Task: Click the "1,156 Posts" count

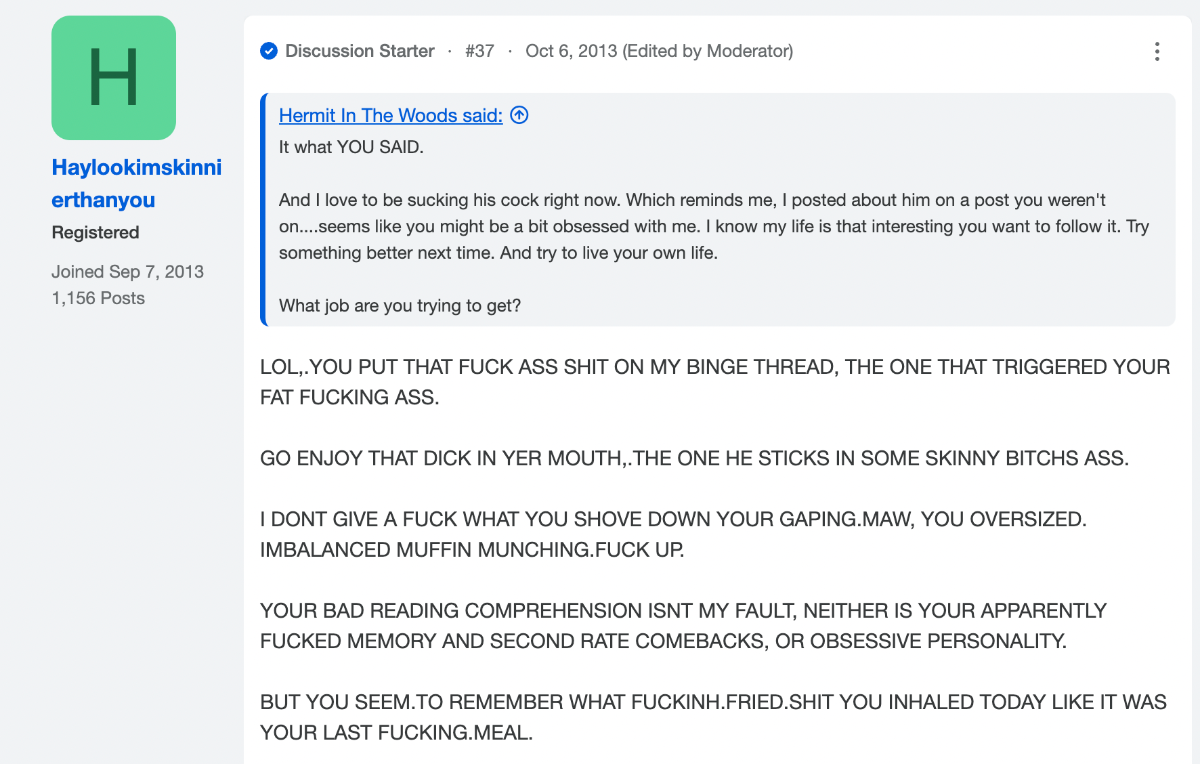Action: click(98, 298)
